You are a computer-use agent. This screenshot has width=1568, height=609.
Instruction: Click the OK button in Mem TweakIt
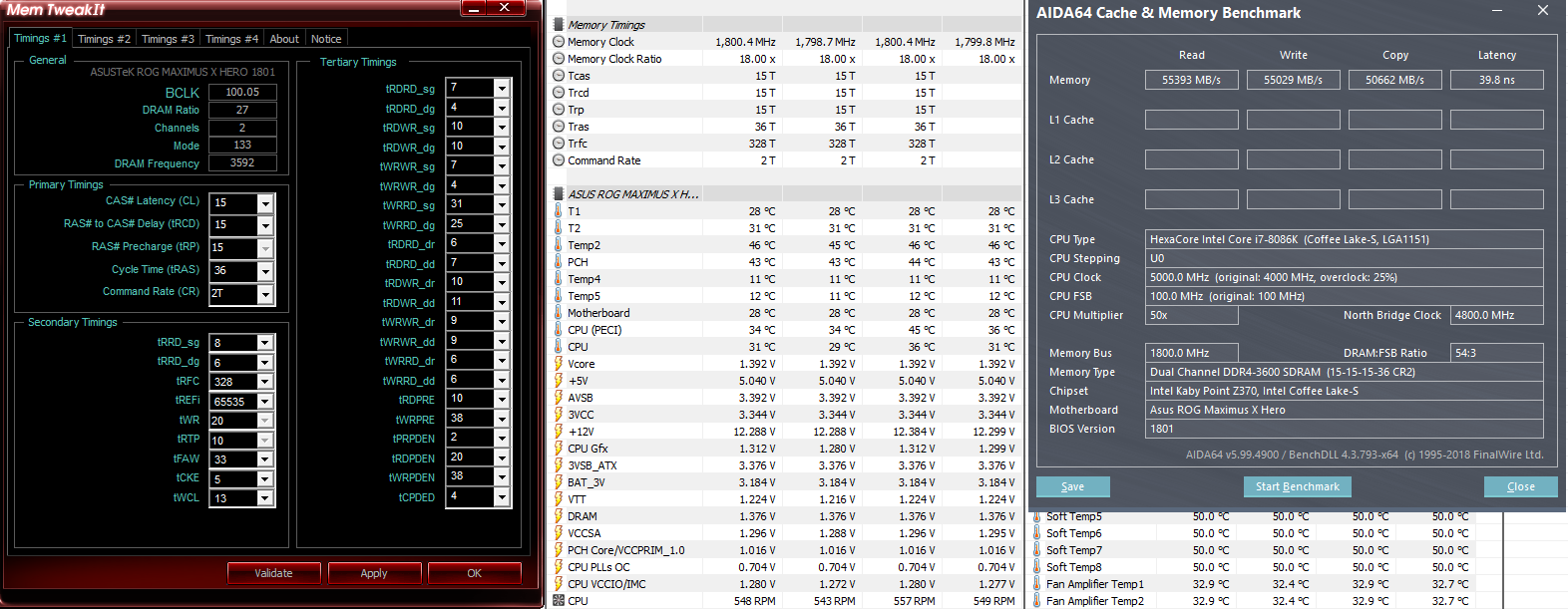coord(475,573)
